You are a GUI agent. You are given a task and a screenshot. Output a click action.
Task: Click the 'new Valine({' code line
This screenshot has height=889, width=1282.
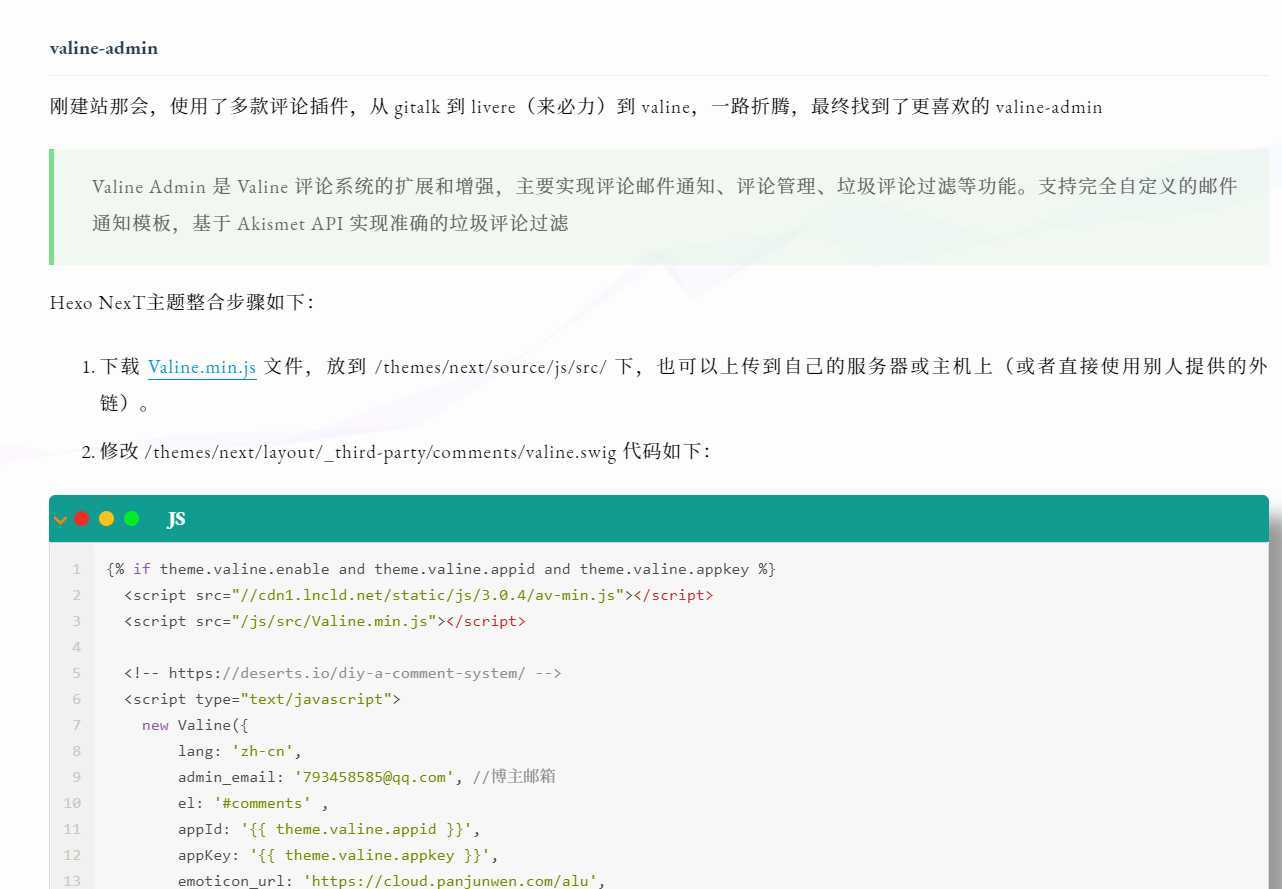tap(195, 725)
